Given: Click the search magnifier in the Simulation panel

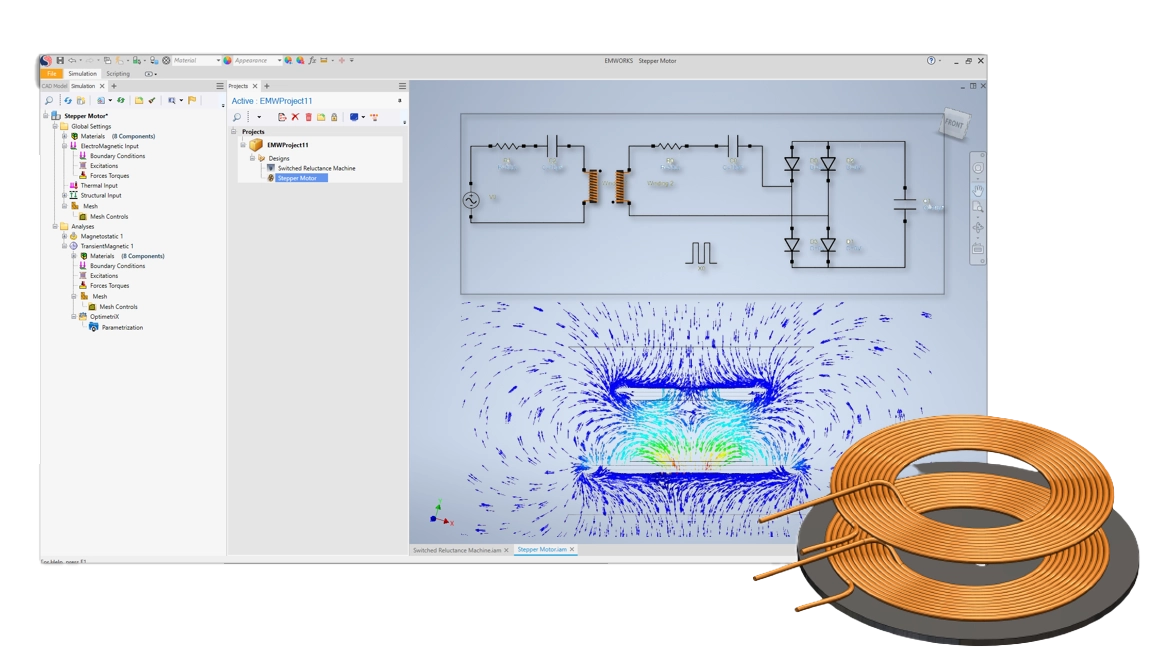Looking at the screenshot, I should click(49, 101).
